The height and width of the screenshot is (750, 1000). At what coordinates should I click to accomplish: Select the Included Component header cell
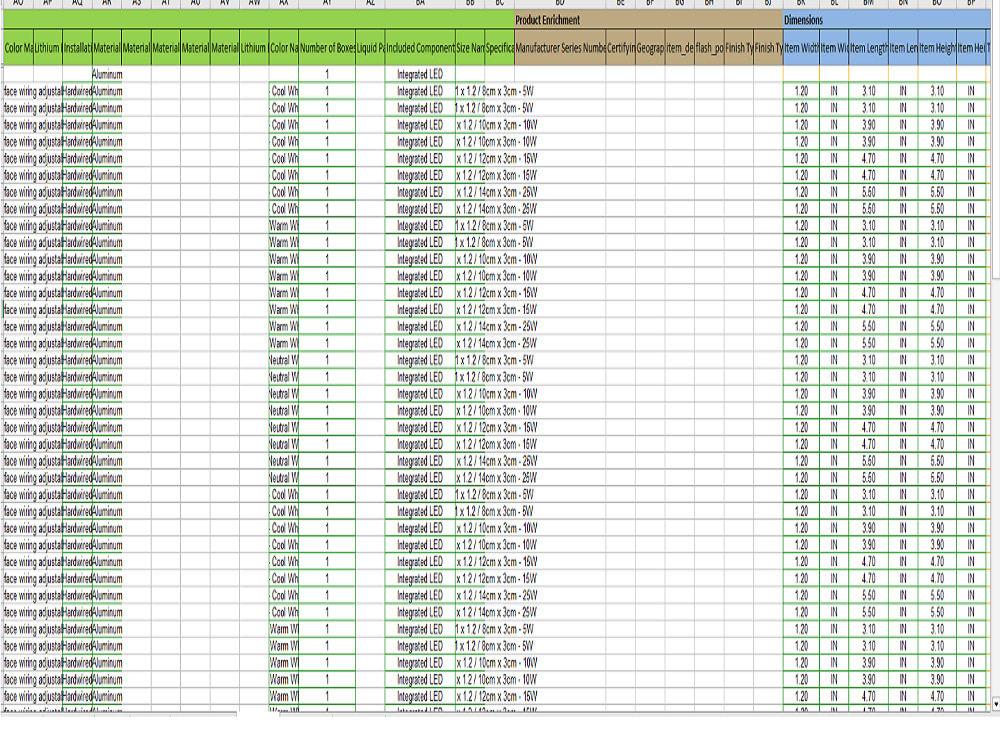pos(420,47)
